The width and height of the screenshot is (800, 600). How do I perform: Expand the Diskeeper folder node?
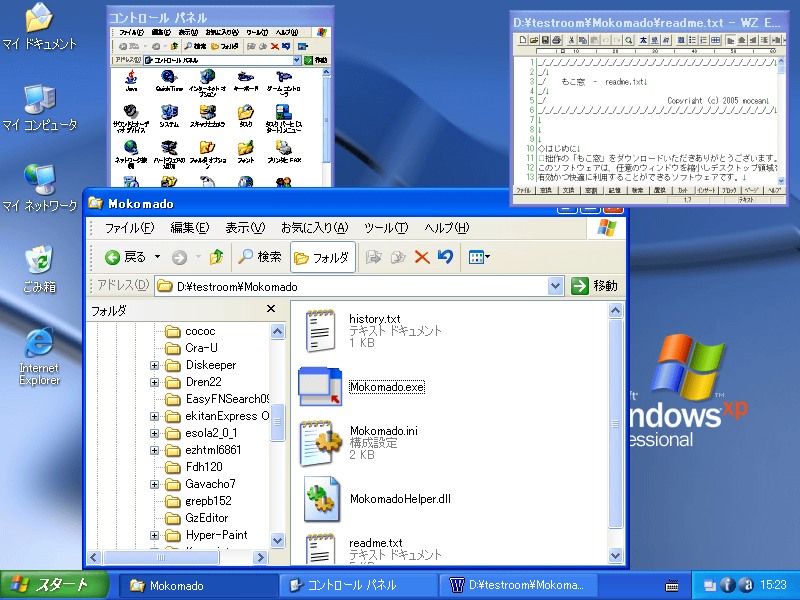pos(154,365)
